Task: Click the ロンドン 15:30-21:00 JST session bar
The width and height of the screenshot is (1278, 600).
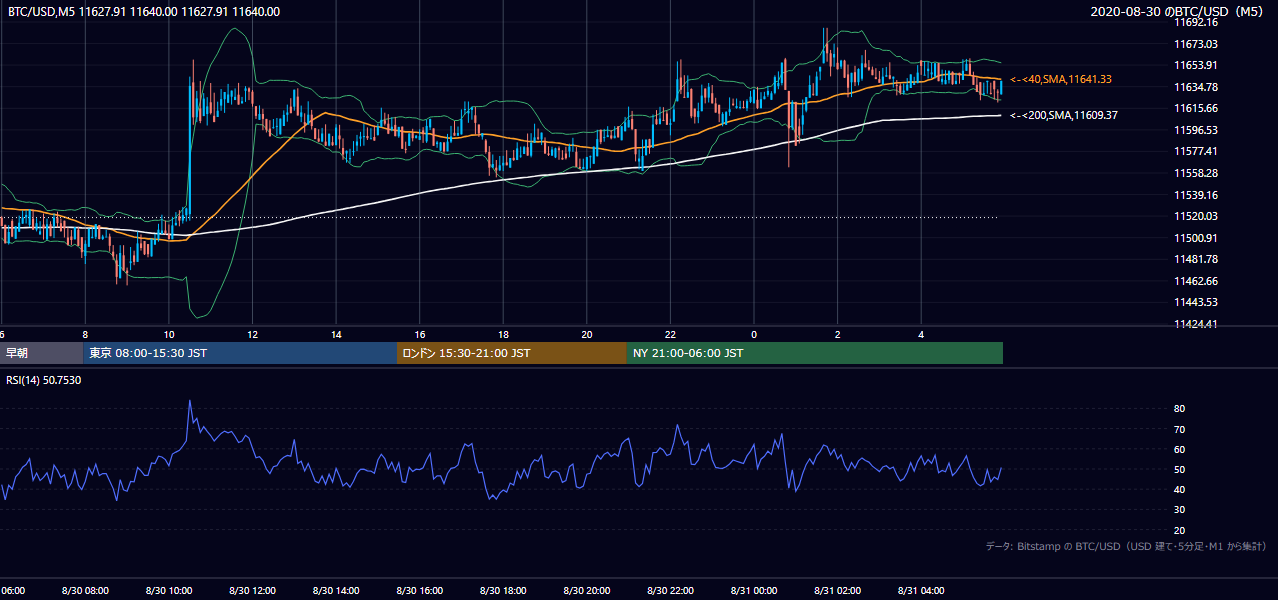Action: click(x=512, y=353)
